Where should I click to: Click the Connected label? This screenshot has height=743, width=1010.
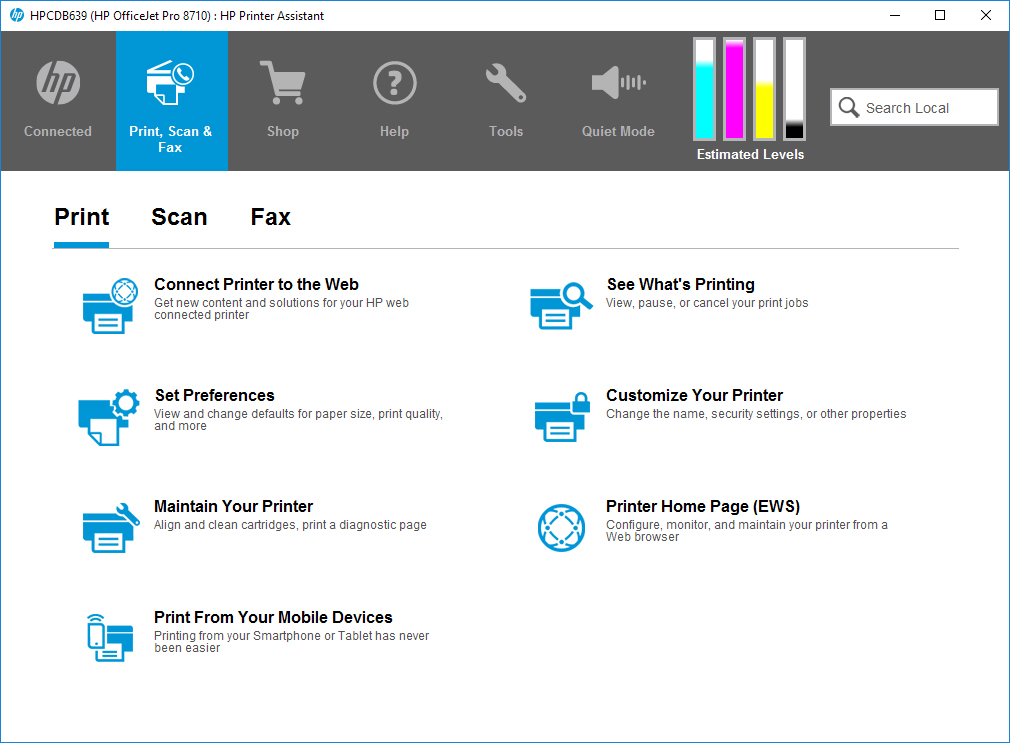pos(58,131)
